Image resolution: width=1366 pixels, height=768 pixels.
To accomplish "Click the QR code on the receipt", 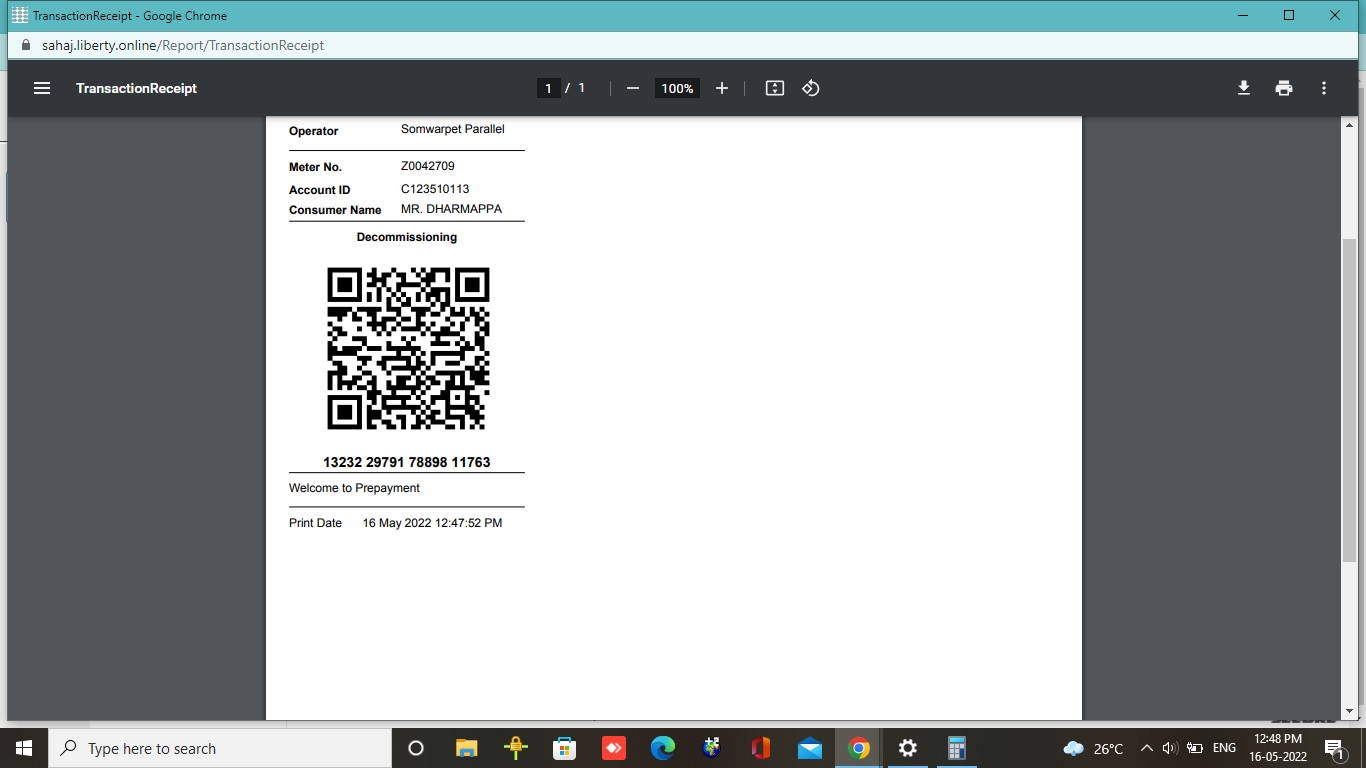I will (408, 348).
